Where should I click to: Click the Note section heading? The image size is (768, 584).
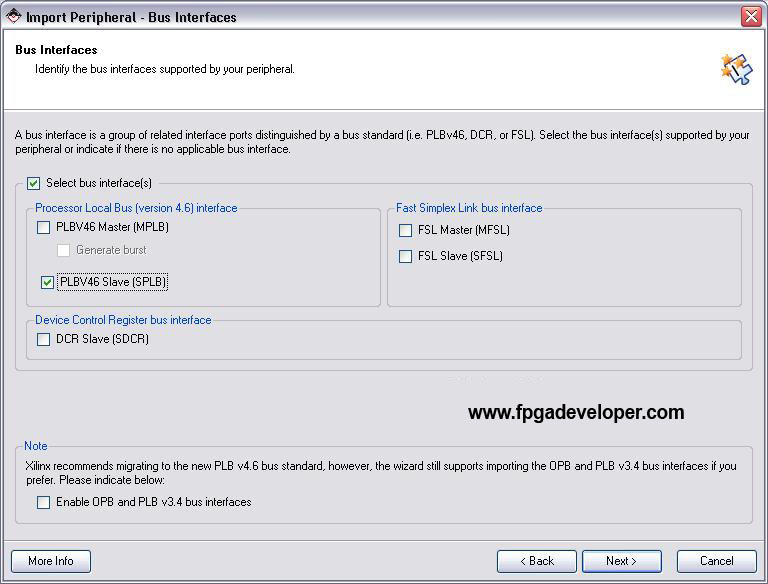[36, 446]
